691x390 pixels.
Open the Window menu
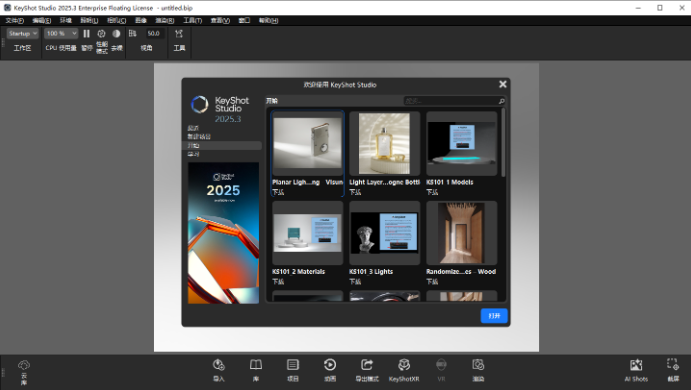click(244, 20)
